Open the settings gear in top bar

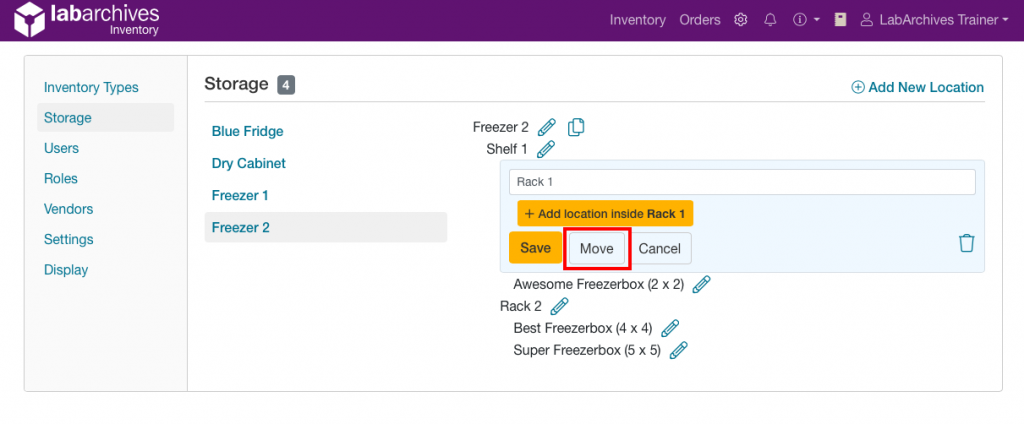(741, 20)
